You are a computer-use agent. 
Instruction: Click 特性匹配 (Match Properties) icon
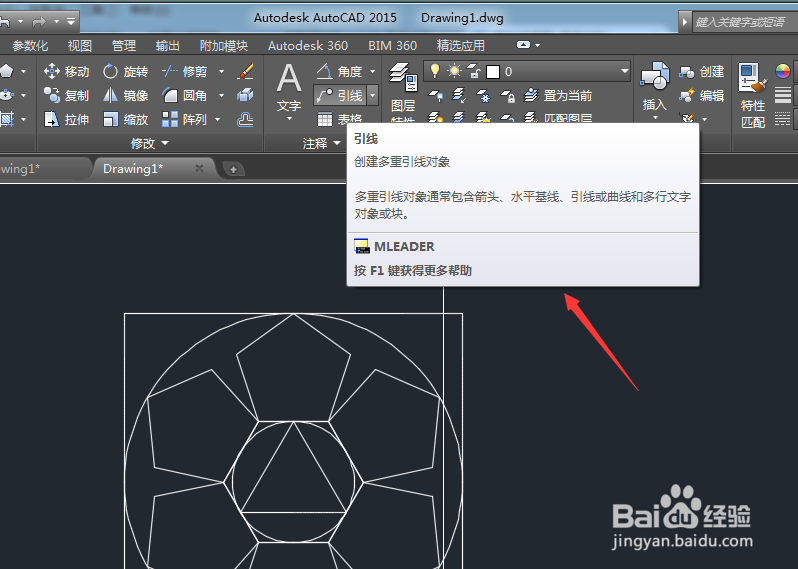point(753,95)
